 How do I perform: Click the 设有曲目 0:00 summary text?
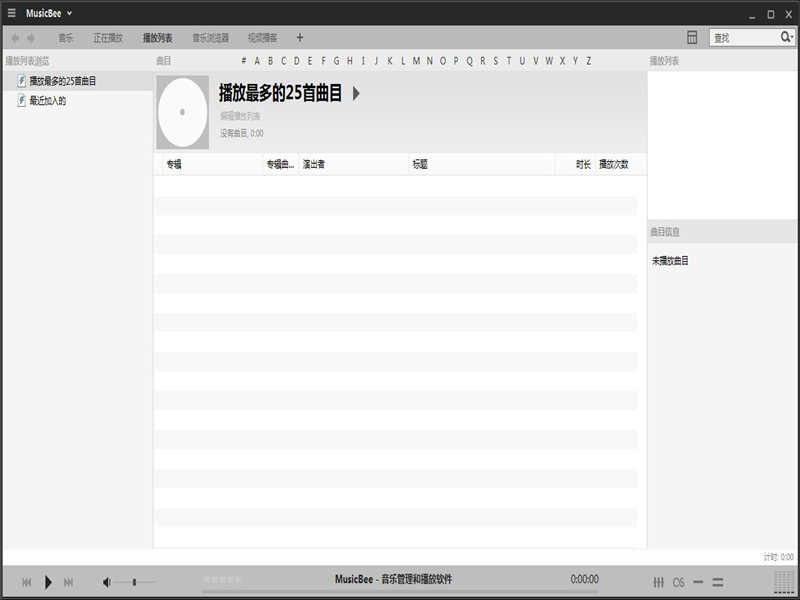tap(242, 133)
